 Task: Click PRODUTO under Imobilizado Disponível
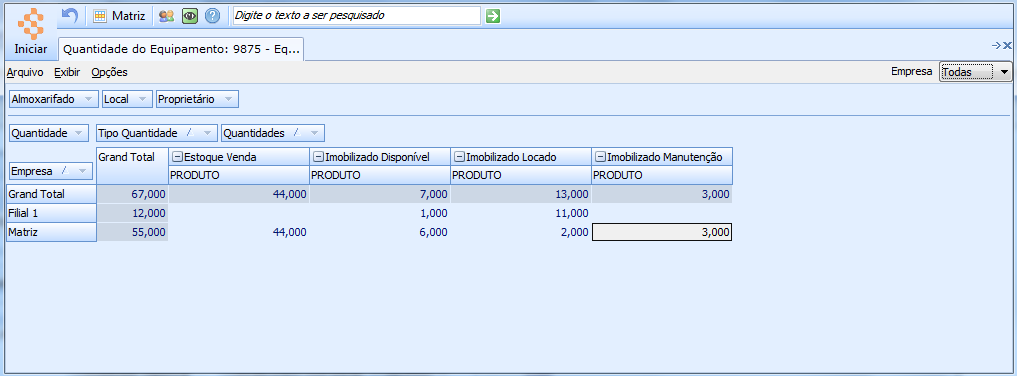[x=380, y=175]
